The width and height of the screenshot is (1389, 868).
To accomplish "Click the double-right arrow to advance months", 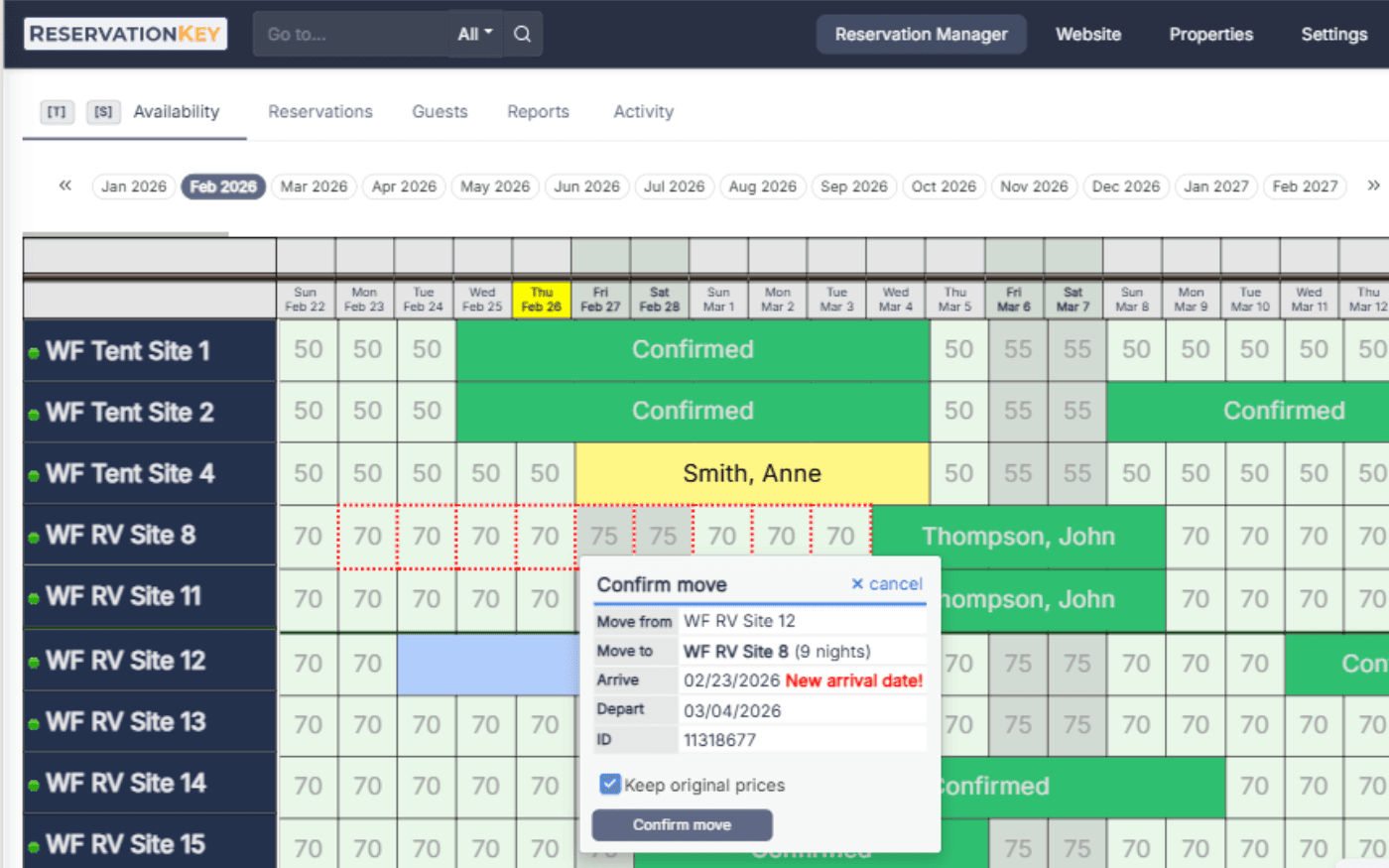I will pyautogui.click(x=1373, y=186).
